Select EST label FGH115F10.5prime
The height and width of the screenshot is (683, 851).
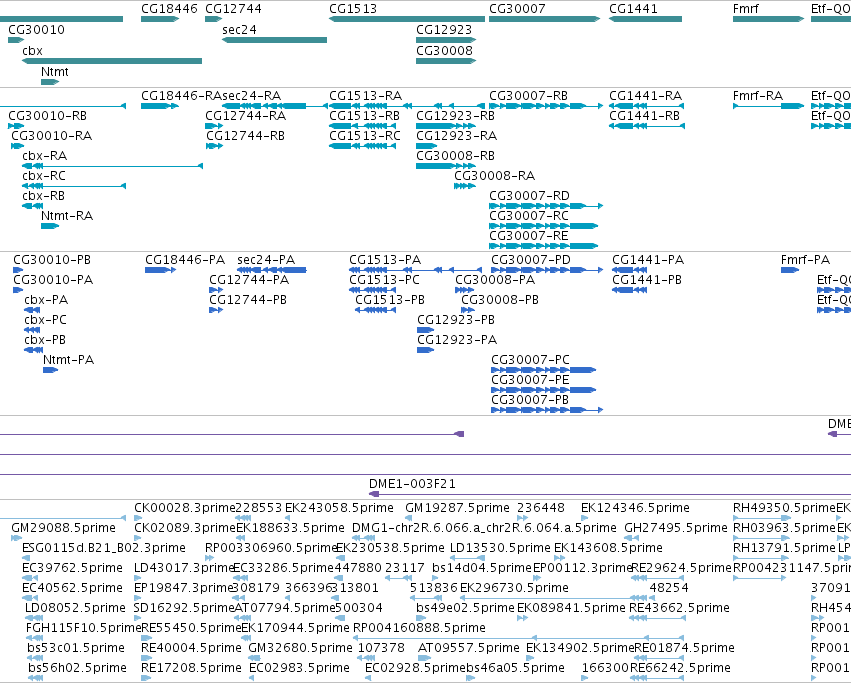[83, 628]
